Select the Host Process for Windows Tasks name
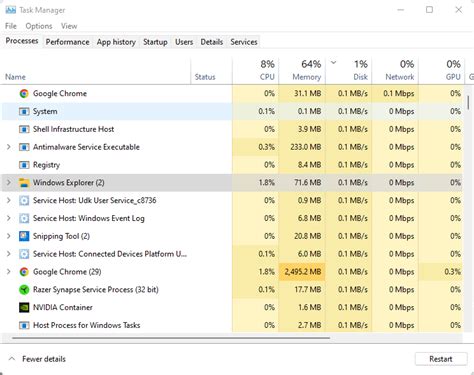 point(86,325)
